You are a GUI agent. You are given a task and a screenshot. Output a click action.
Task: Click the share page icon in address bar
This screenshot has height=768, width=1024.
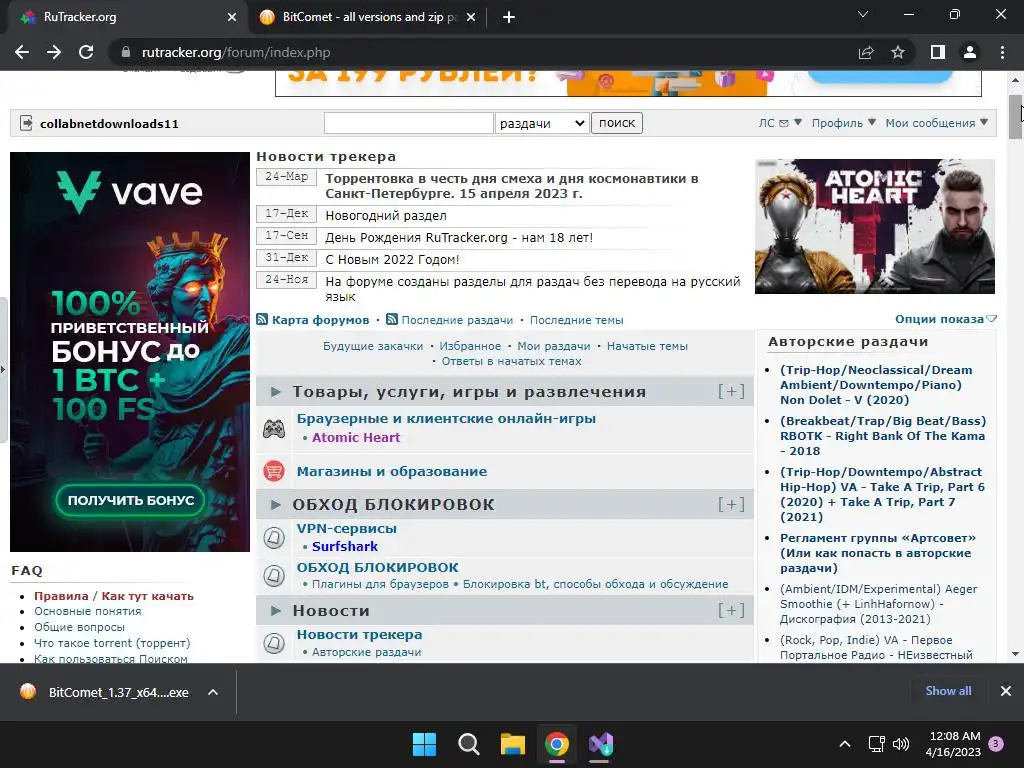(x=866, y=52)
